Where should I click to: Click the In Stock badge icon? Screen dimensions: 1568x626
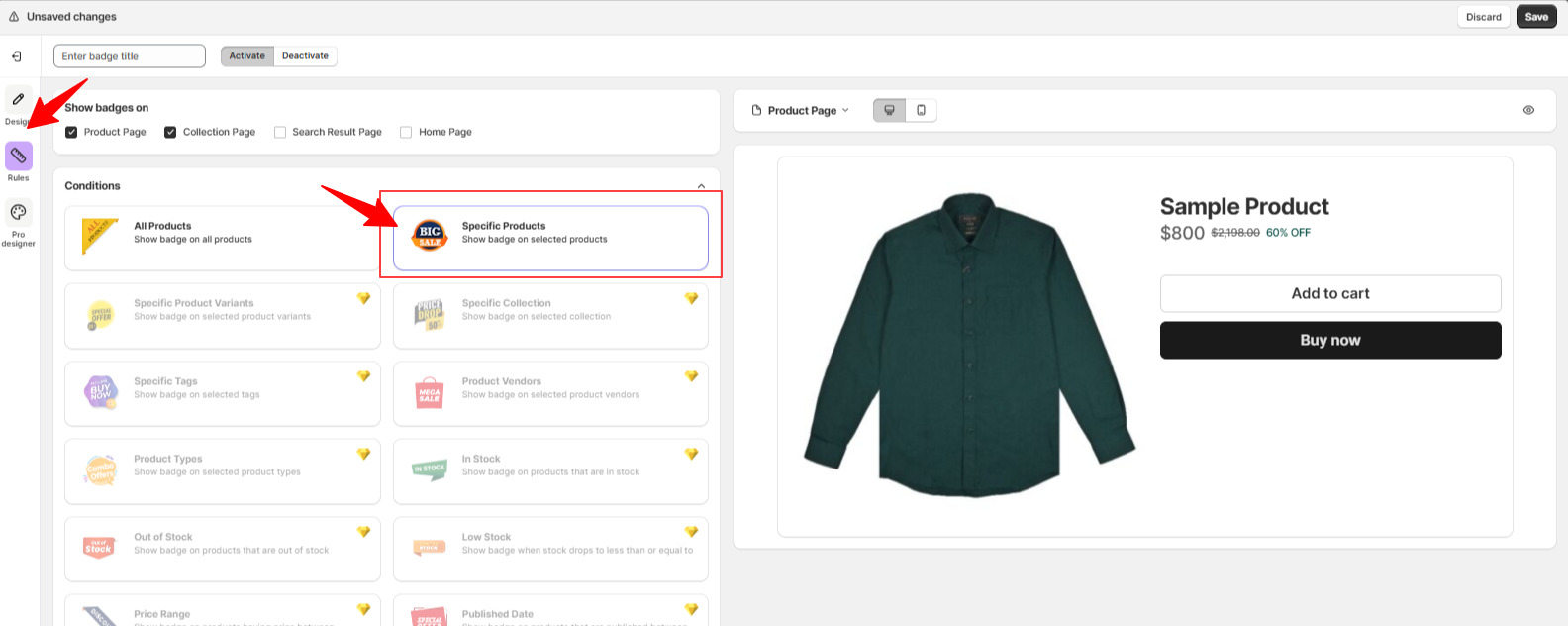[x=430, y=469]
